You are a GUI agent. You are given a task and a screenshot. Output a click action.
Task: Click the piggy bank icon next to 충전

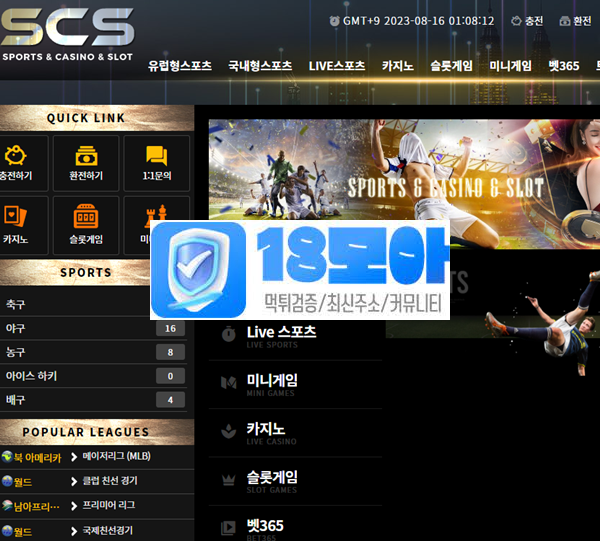pyautogui.click(x=516, y=21)
